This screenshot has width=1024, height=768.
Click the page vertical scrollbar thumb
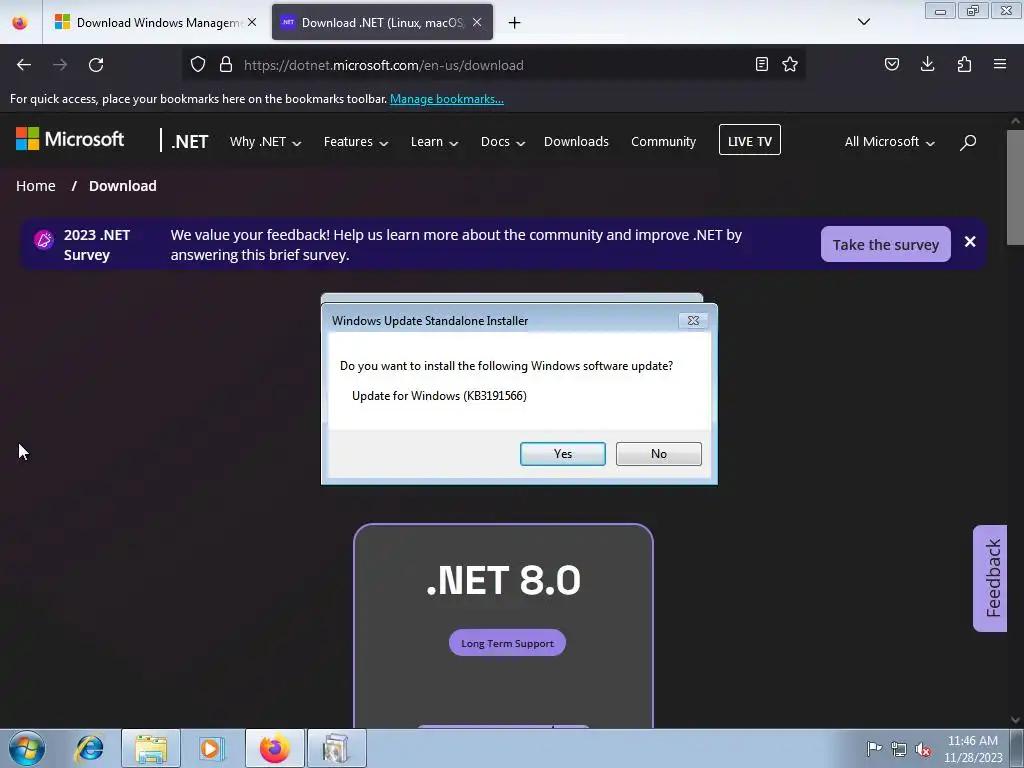coord(1016,187)
